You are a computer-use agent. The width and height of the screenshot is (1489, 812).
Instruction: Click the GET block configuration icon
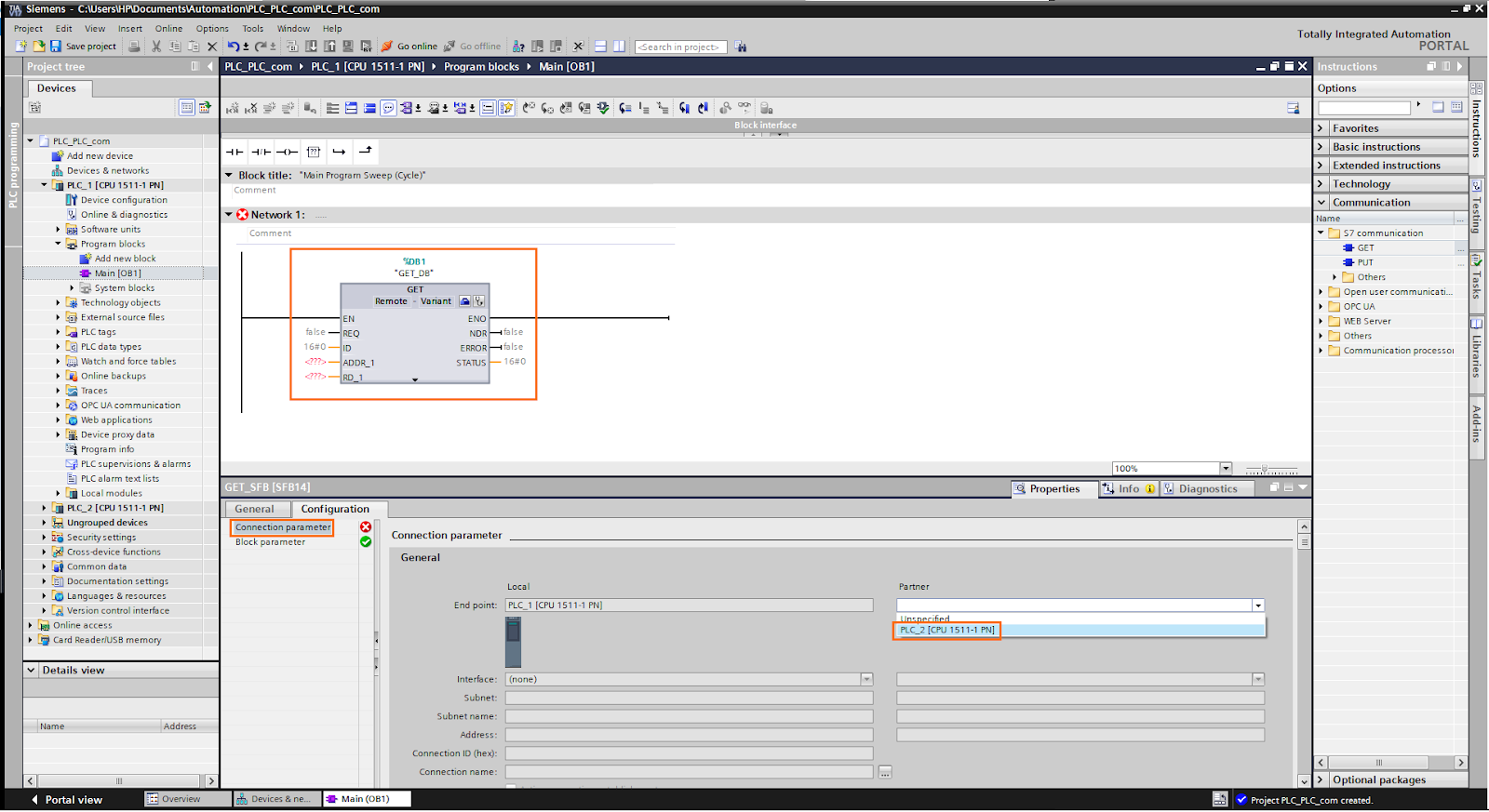click(465, 301)
